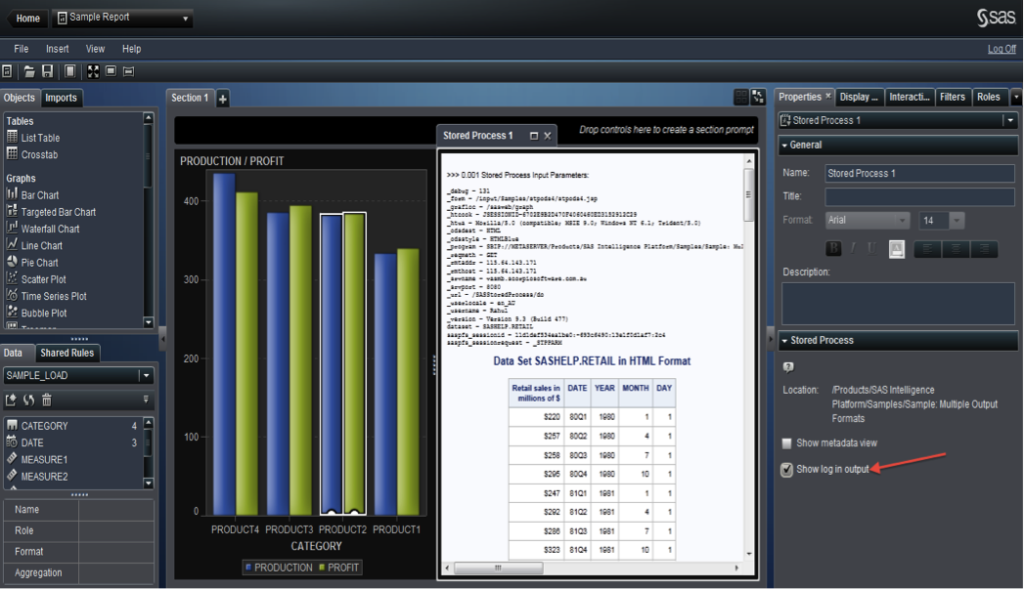Select the List Table object
The height and width of the screenshot is (589, 1024).
pos(40,138)
